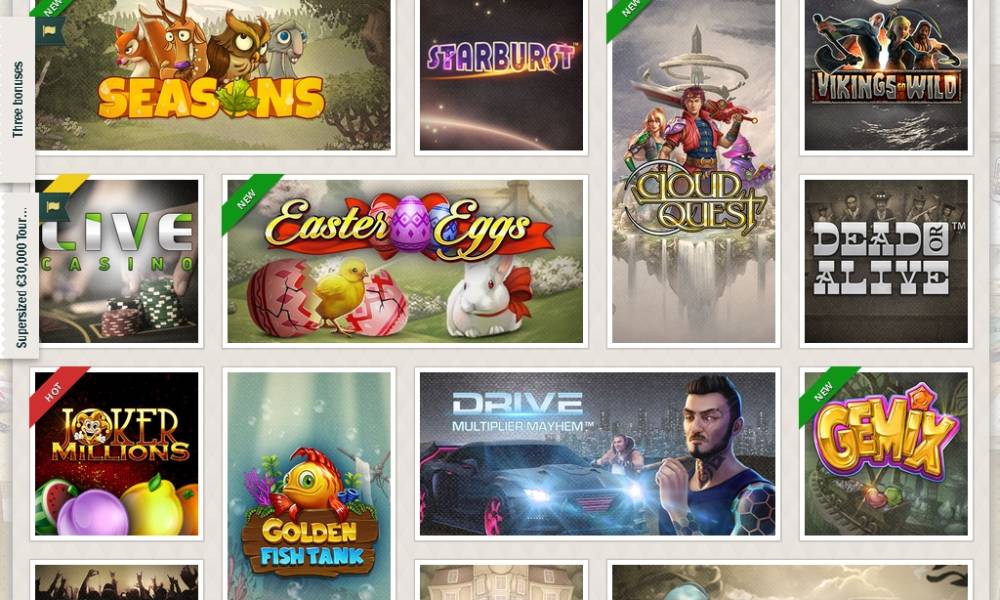Viewport: 1000px width, 600px height.
Task: Open the Dead or Alive game
Action: click(886, 261)
